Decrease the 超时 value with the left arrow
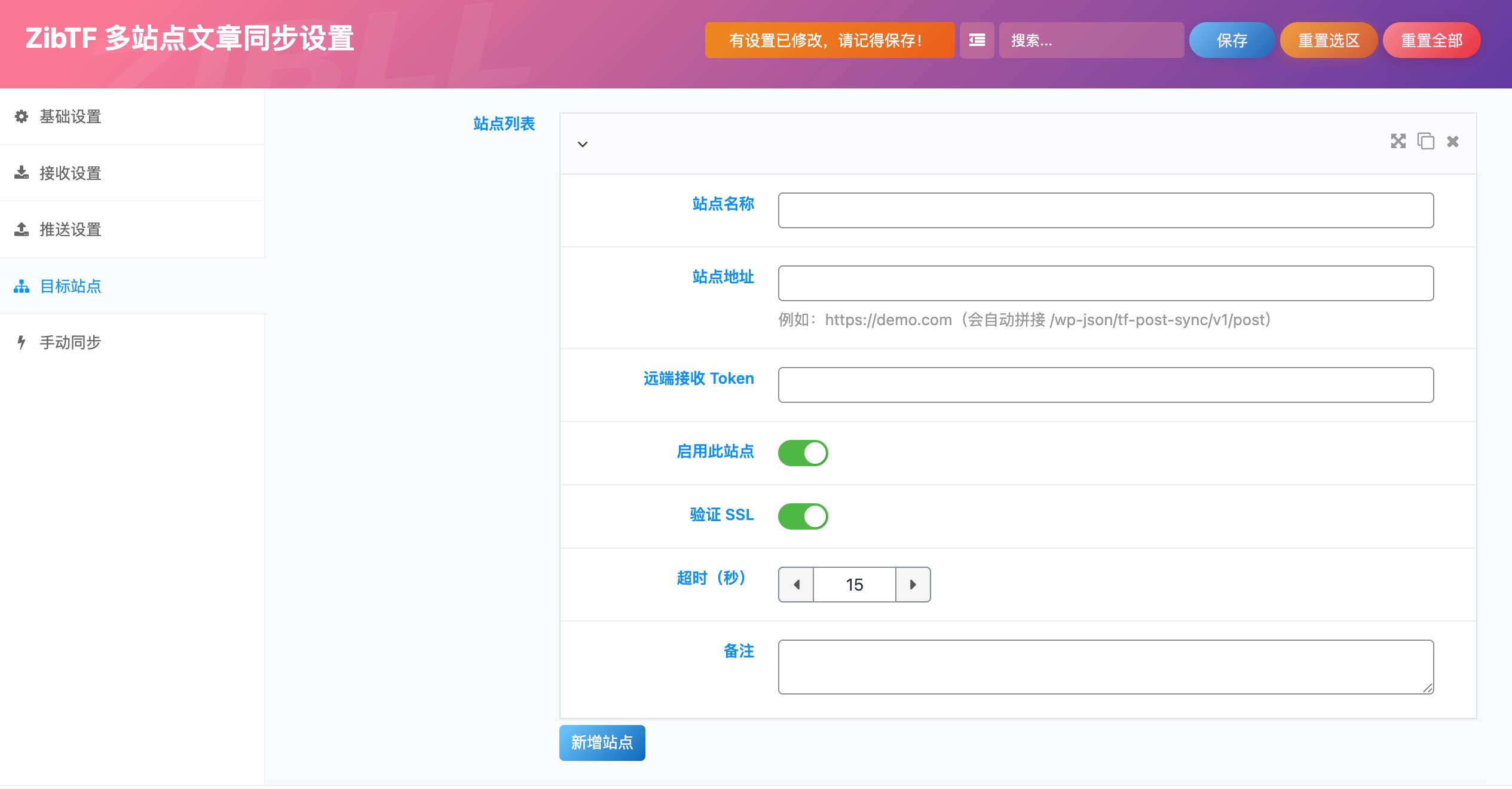 click(796, 584)
